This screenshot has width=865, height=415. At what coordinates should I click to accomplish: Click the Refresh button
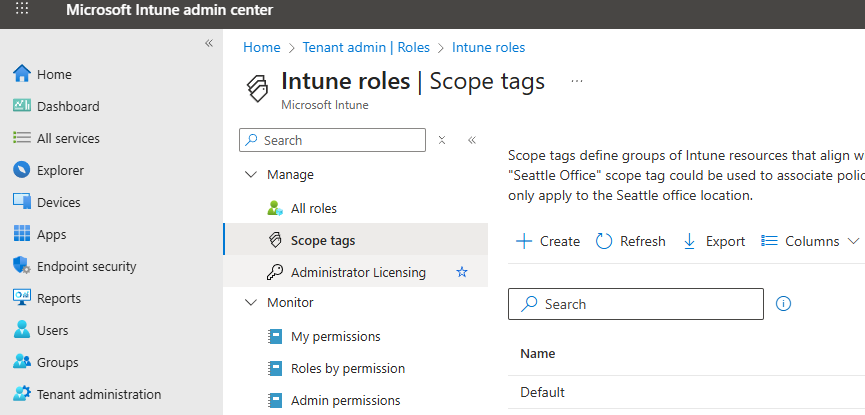[631, 241]
